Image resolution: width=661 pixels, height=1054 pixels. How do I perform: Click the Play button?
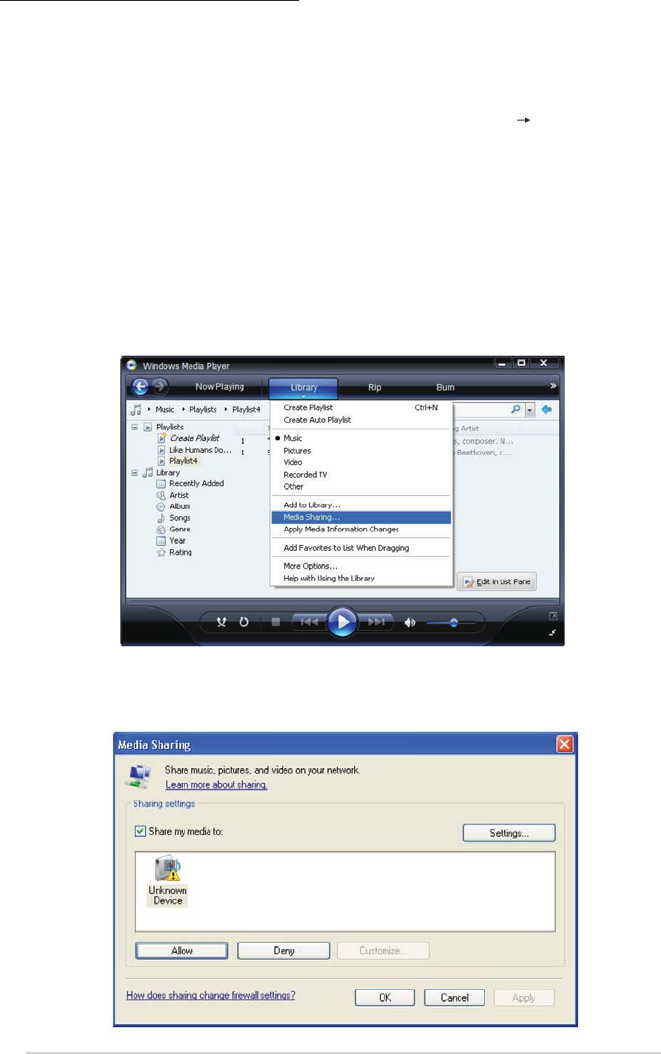(x=342, y=622)
